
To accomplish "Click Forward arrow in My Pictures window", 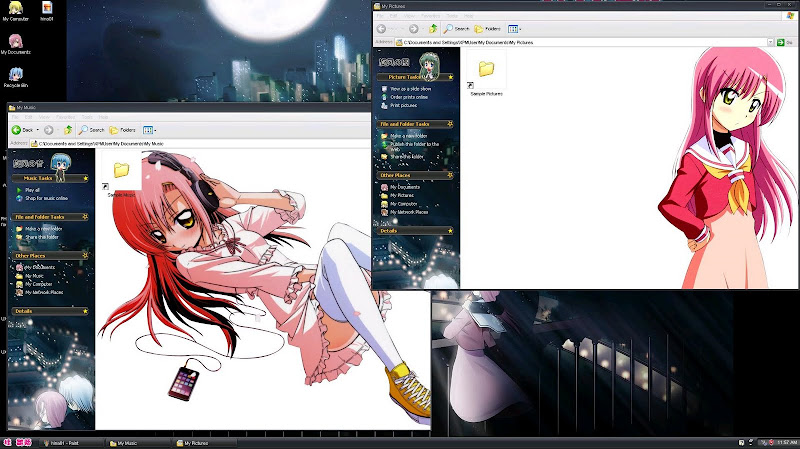I will 413,29.
